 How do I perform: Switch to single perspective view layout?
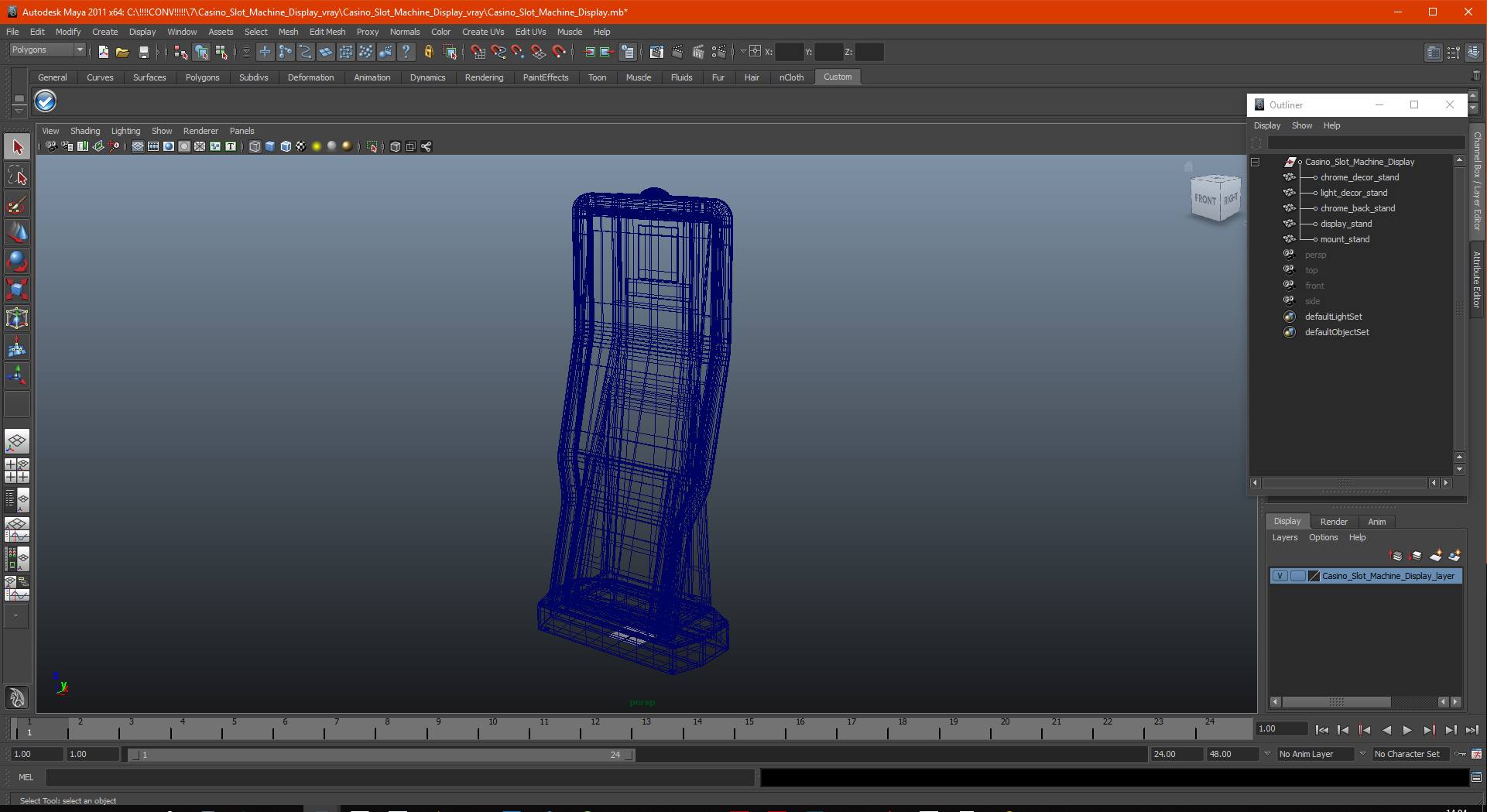coord(17,442)
